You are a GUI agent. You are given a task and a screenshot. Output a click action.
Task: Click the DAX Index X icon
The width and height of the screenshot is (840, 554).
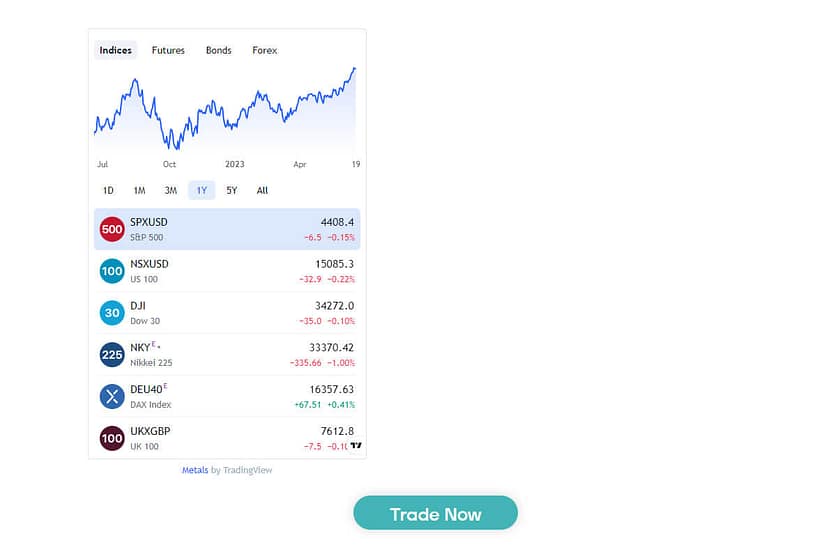click(x=112, y=396)
